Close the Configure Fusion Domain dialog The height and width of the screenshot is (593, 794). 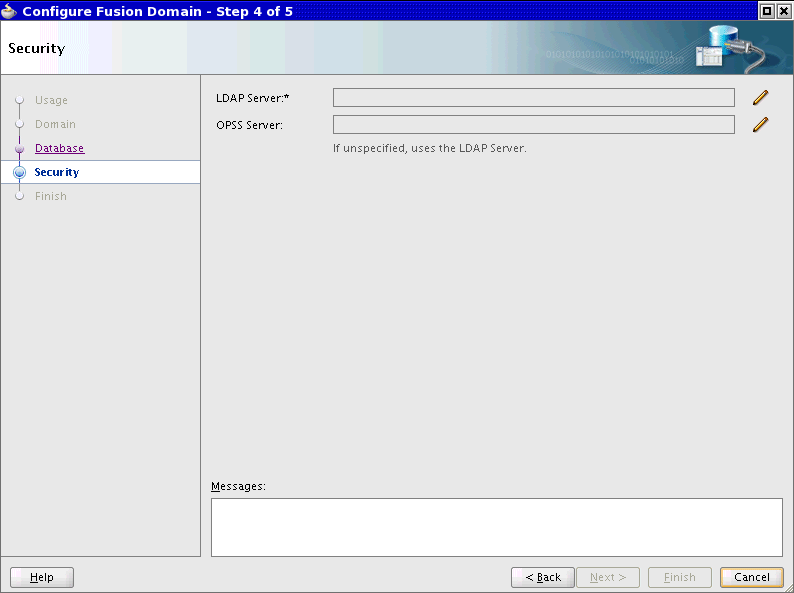783,11
